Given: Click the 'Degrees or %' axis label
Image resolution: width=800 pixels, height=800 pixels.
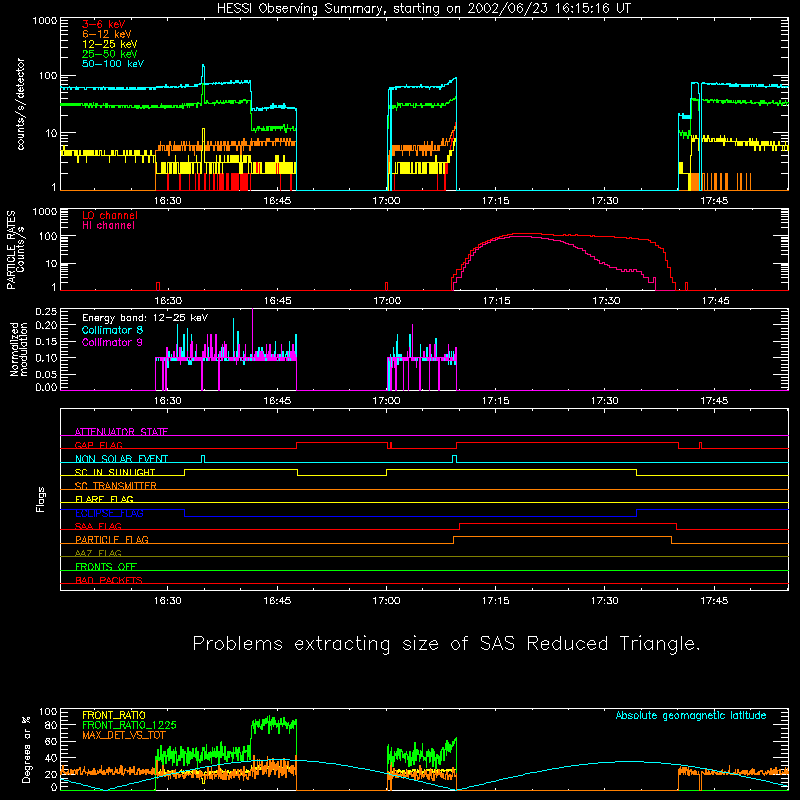Looking at the screenshot, I should point(26,750).
